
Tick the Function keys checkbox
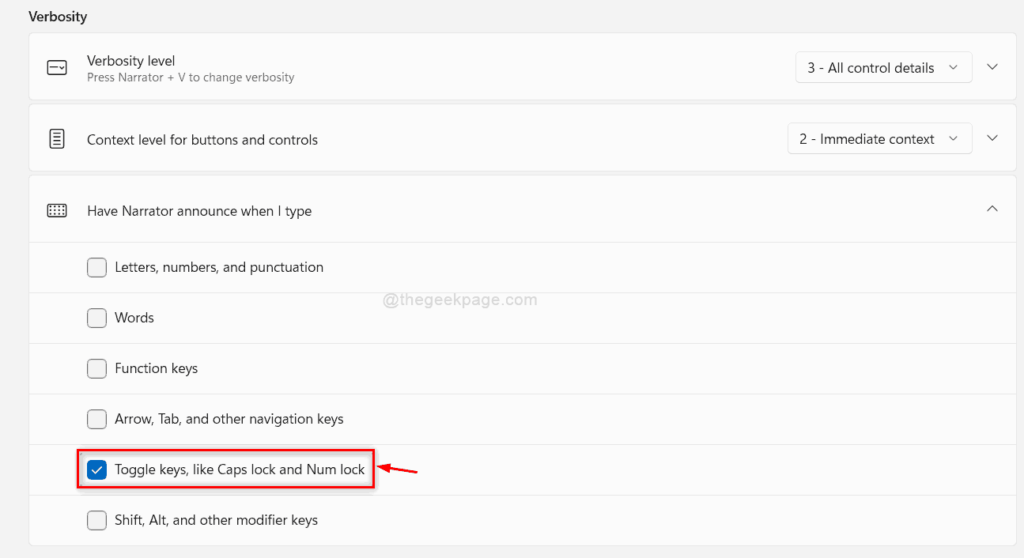click(97, 368)
